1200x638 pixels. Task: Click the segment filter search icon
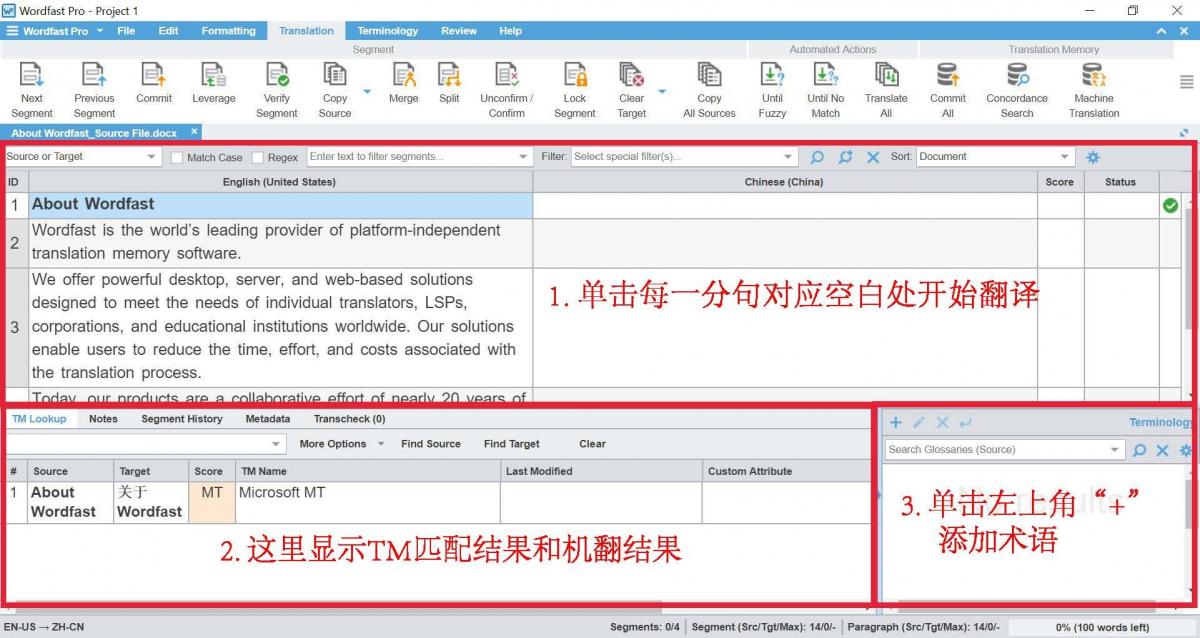tap(817, 157)
